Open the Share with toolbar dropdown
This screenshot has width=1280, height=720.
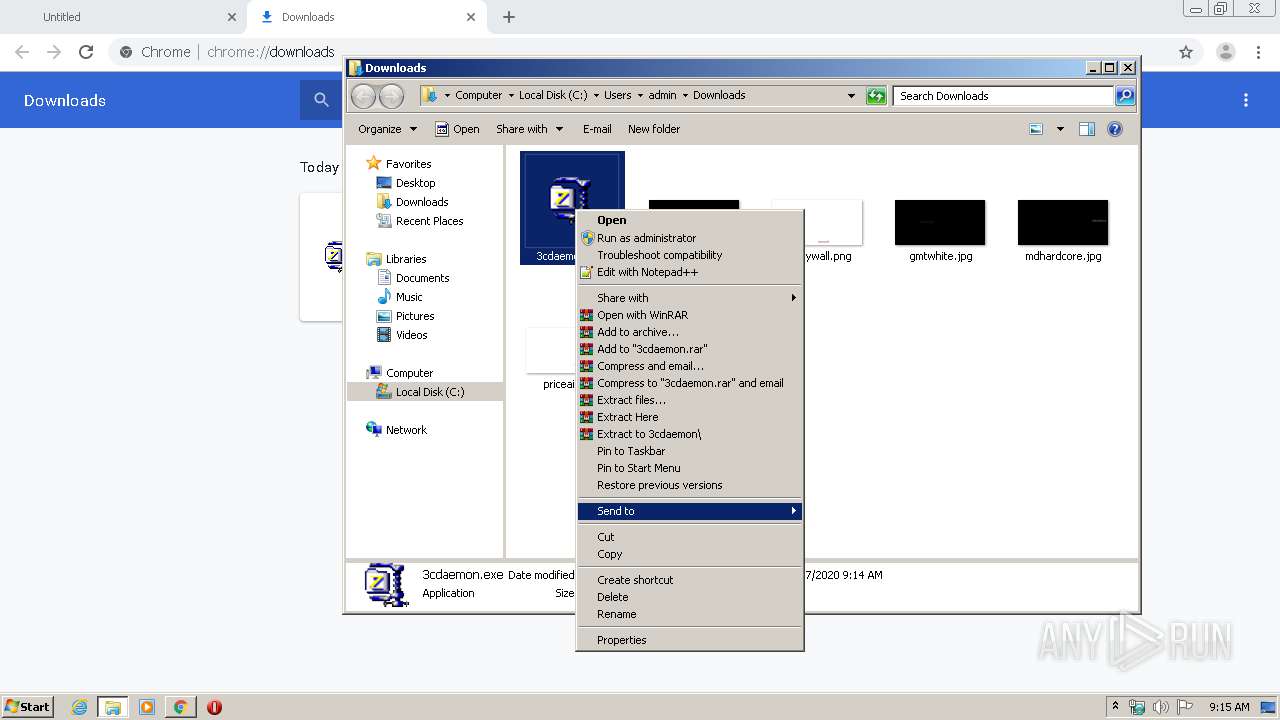530,129
